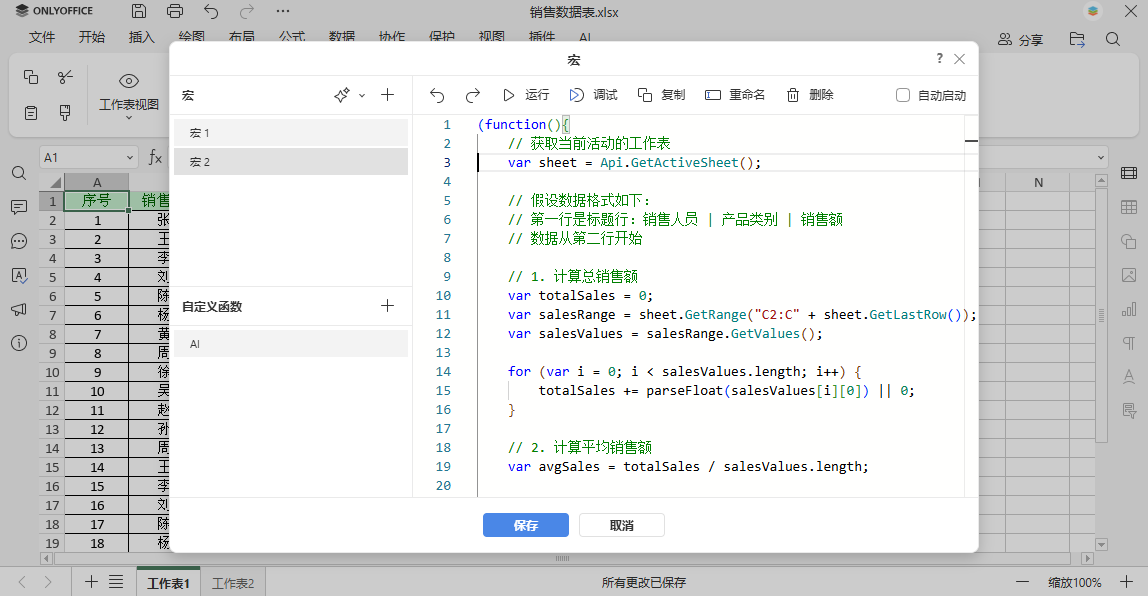Click the Copy style paintbrush icon

(x=65, y=113)
